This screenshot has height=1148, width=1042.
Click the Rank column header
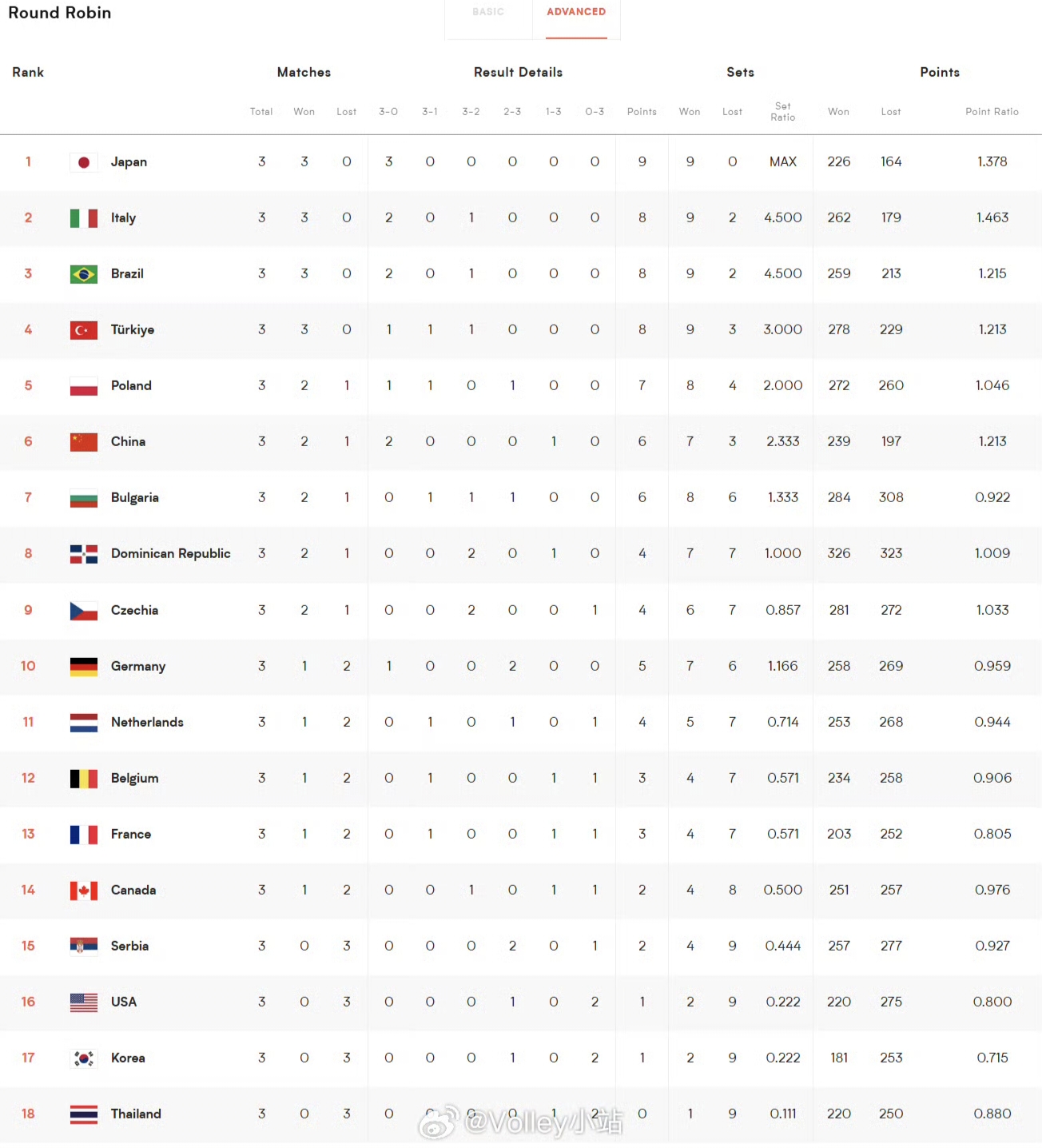pos(28,73)
